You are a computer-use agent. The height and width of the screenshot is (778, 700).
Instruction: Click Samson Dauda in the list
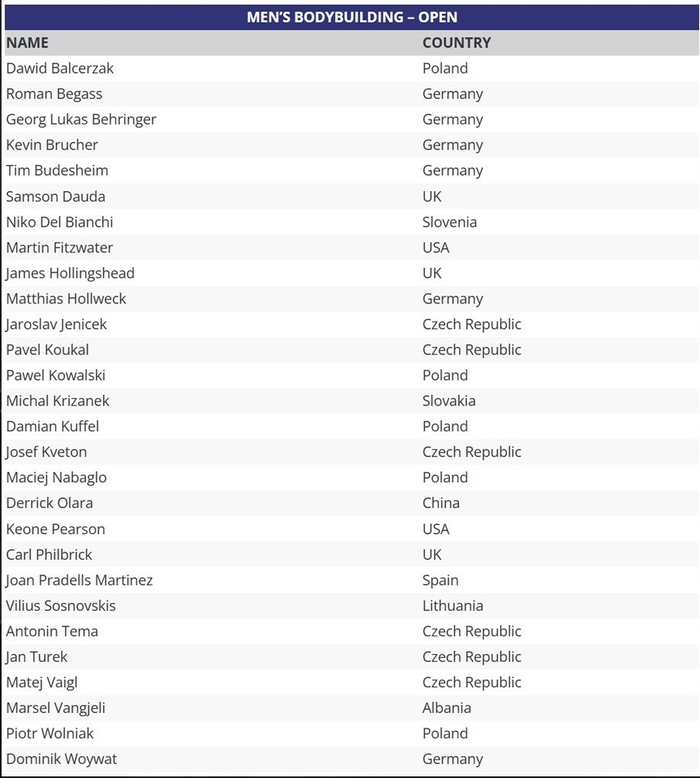[55, 196]
